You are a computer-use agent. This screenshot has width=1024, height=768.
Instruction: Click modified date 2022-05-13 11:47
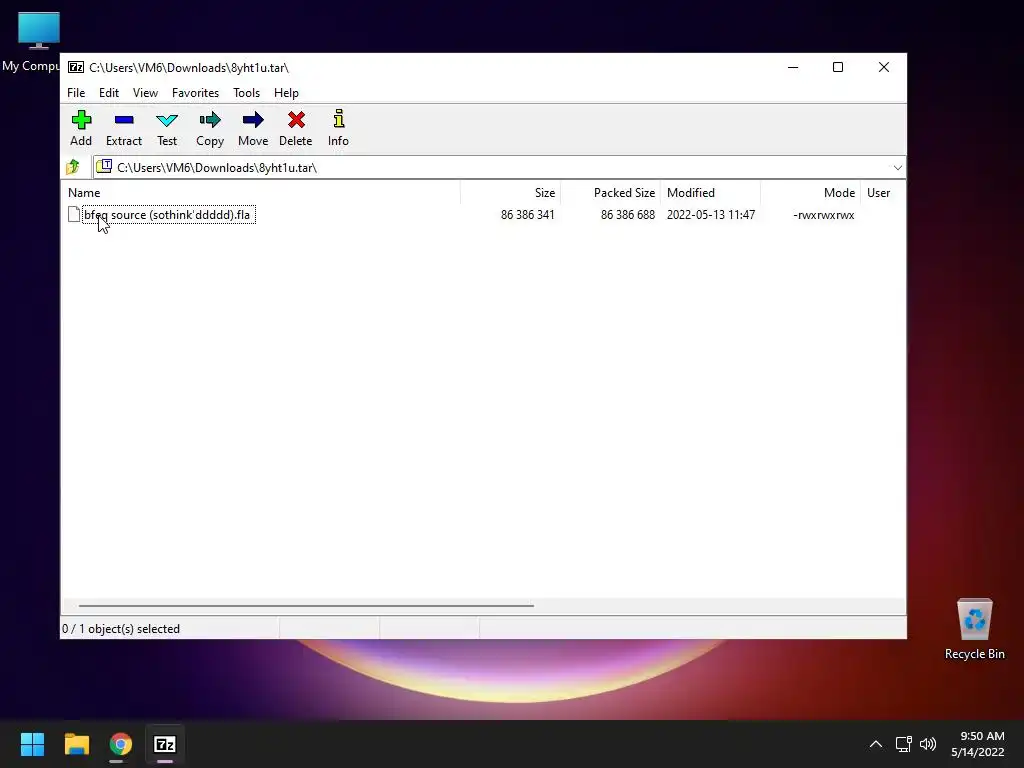coord(711,215)
